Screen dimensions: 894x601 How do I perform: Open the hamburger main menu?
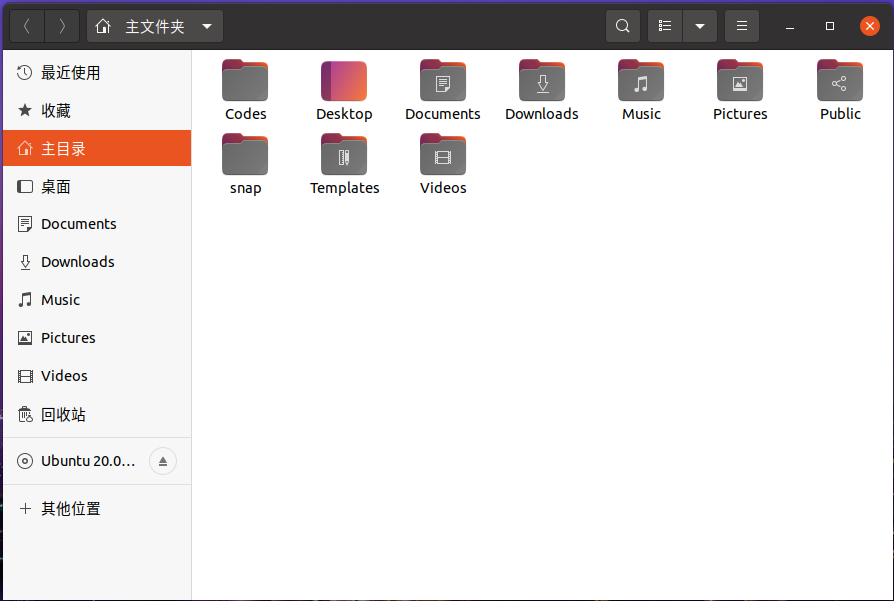coord(742,26)
